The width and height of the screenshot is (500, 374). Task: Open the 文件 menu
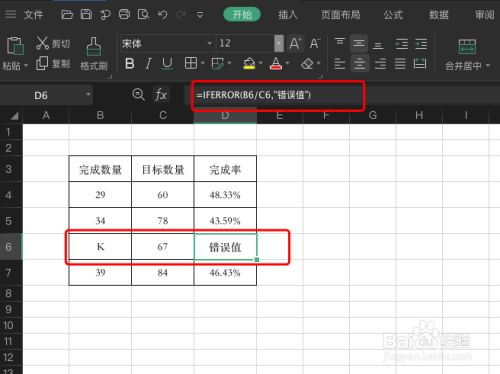(34, 15)
